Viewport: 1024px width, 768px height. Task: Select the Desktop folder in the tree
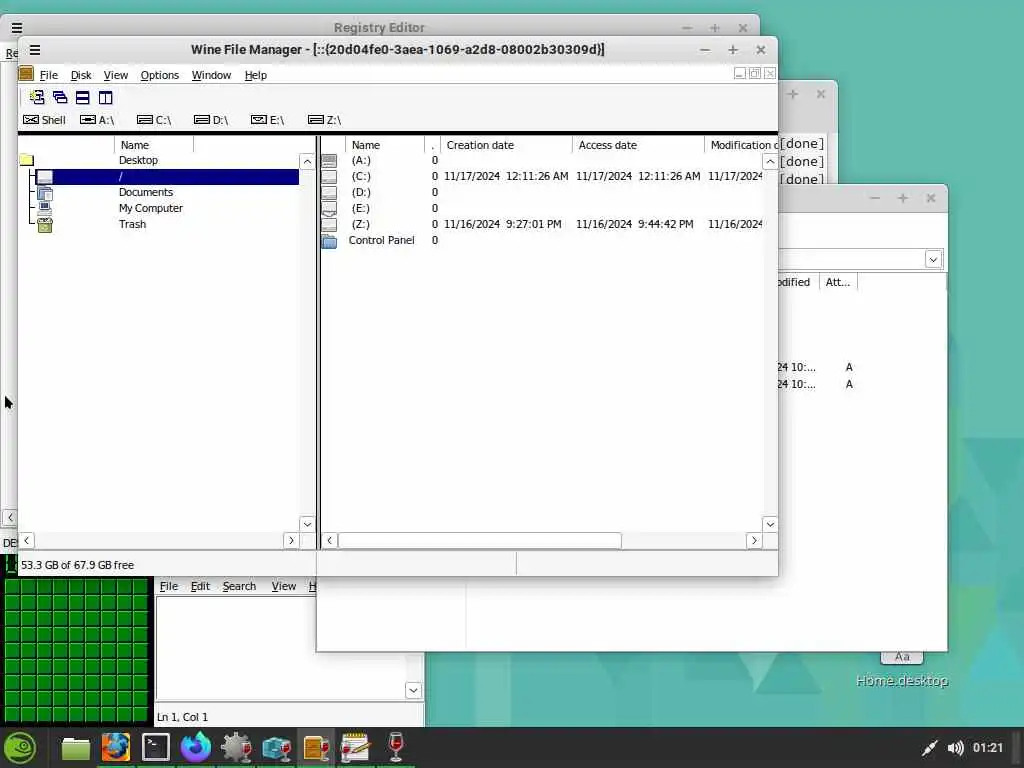pyautogui.click(x=138, y=160)
